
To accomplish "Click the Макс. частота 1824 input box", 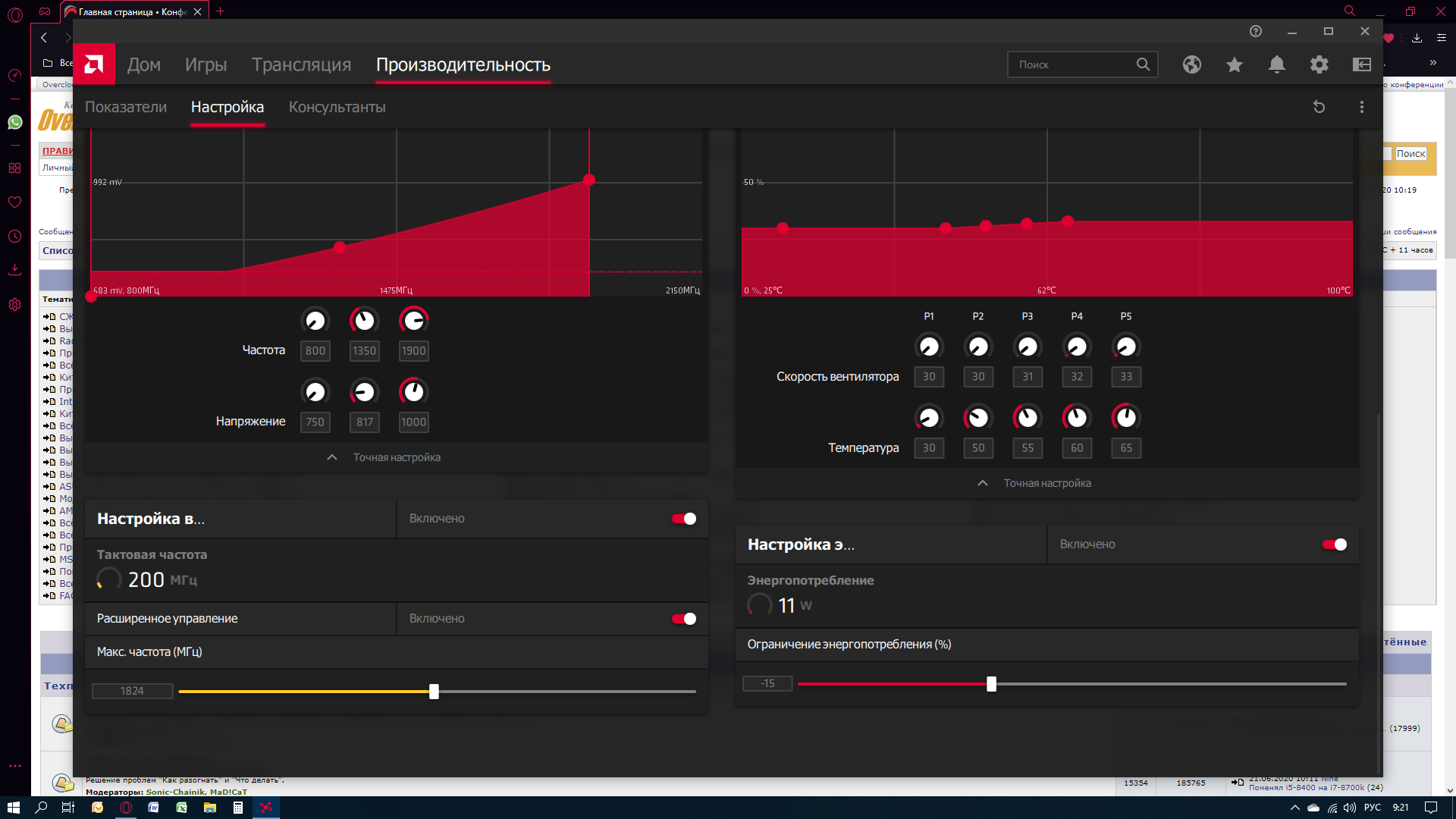I will [x=133, y=691].
